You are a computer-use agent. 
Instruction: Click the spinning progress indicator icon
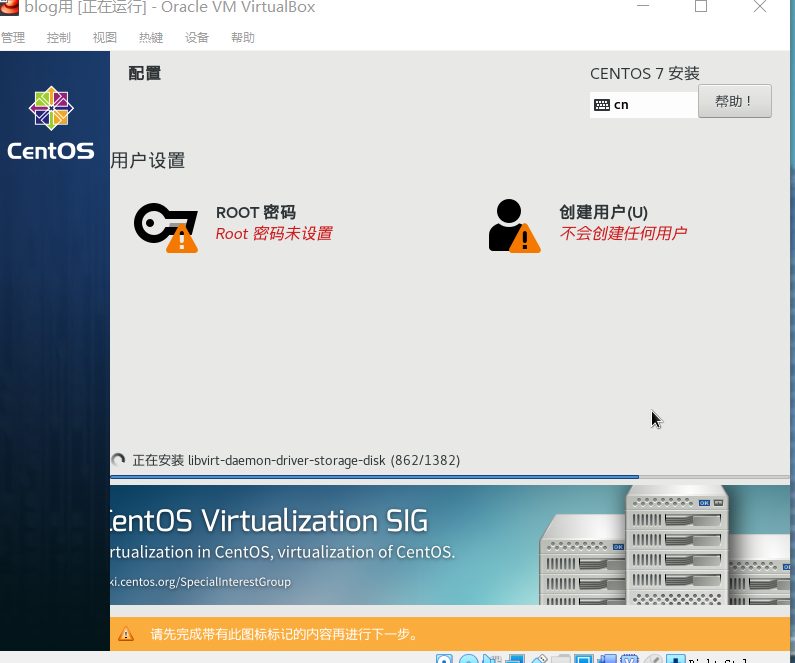[x=118, y=460]
